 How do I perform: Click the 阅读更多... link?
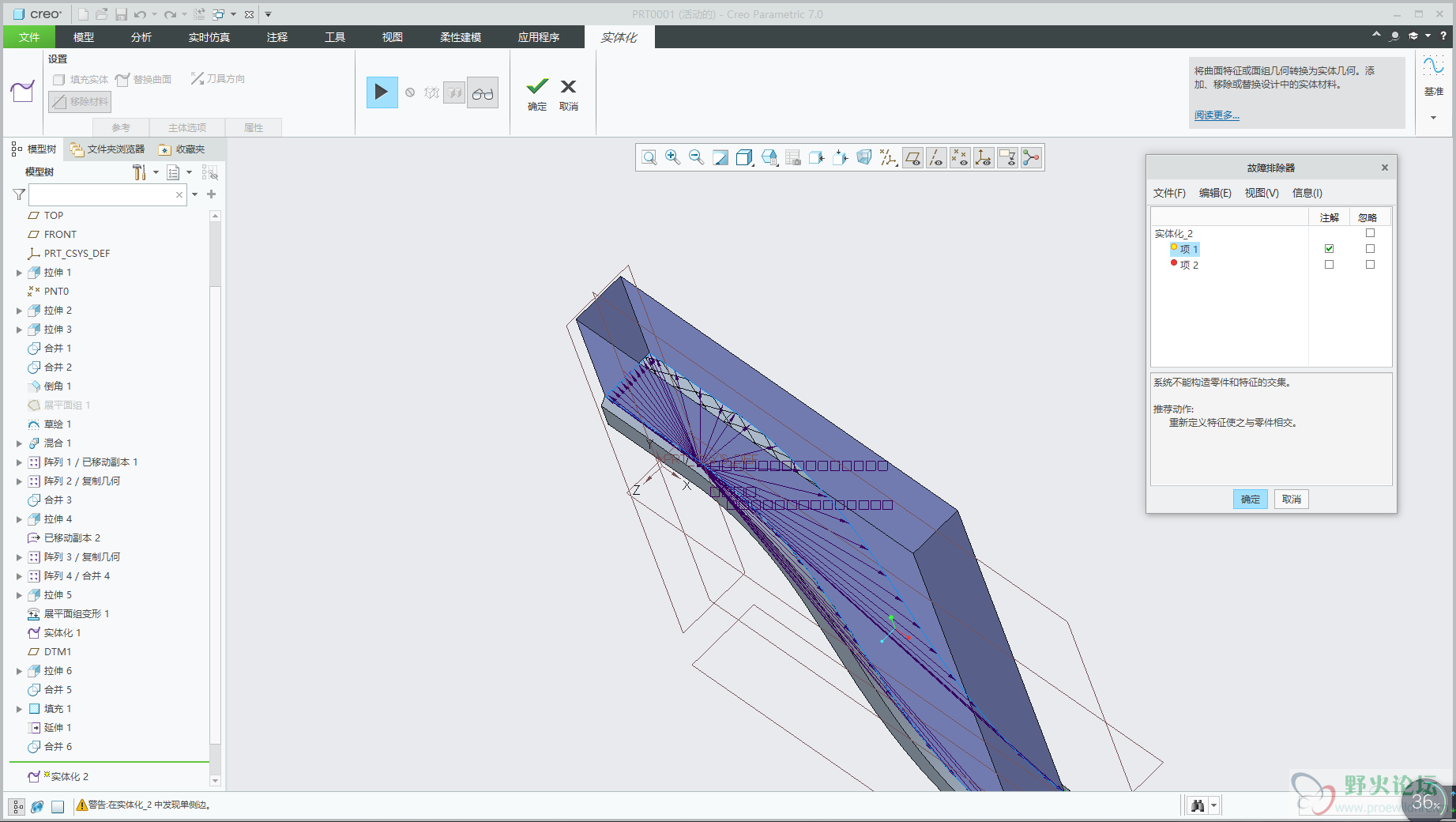coord(1217,115)
